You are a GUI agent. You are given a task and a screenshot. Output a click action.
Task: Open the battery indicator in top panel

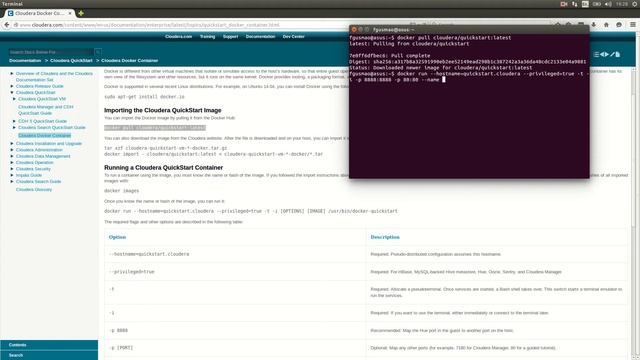[597, 4]
